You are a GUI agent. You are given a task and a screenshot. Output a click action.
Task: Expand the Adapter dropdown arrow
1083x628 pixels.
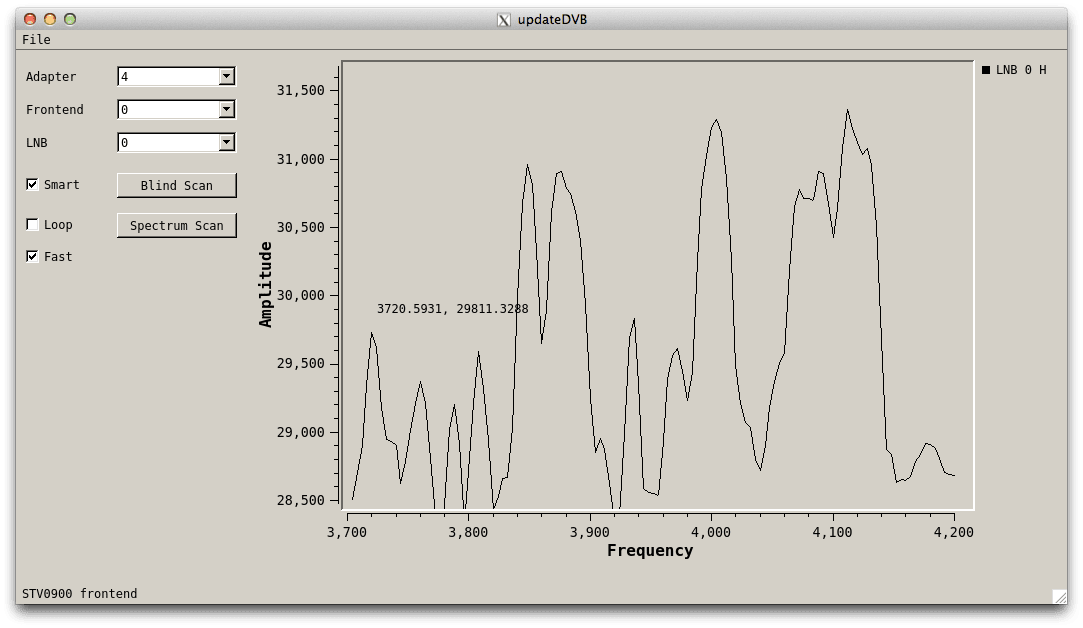[x=227, y=77]
